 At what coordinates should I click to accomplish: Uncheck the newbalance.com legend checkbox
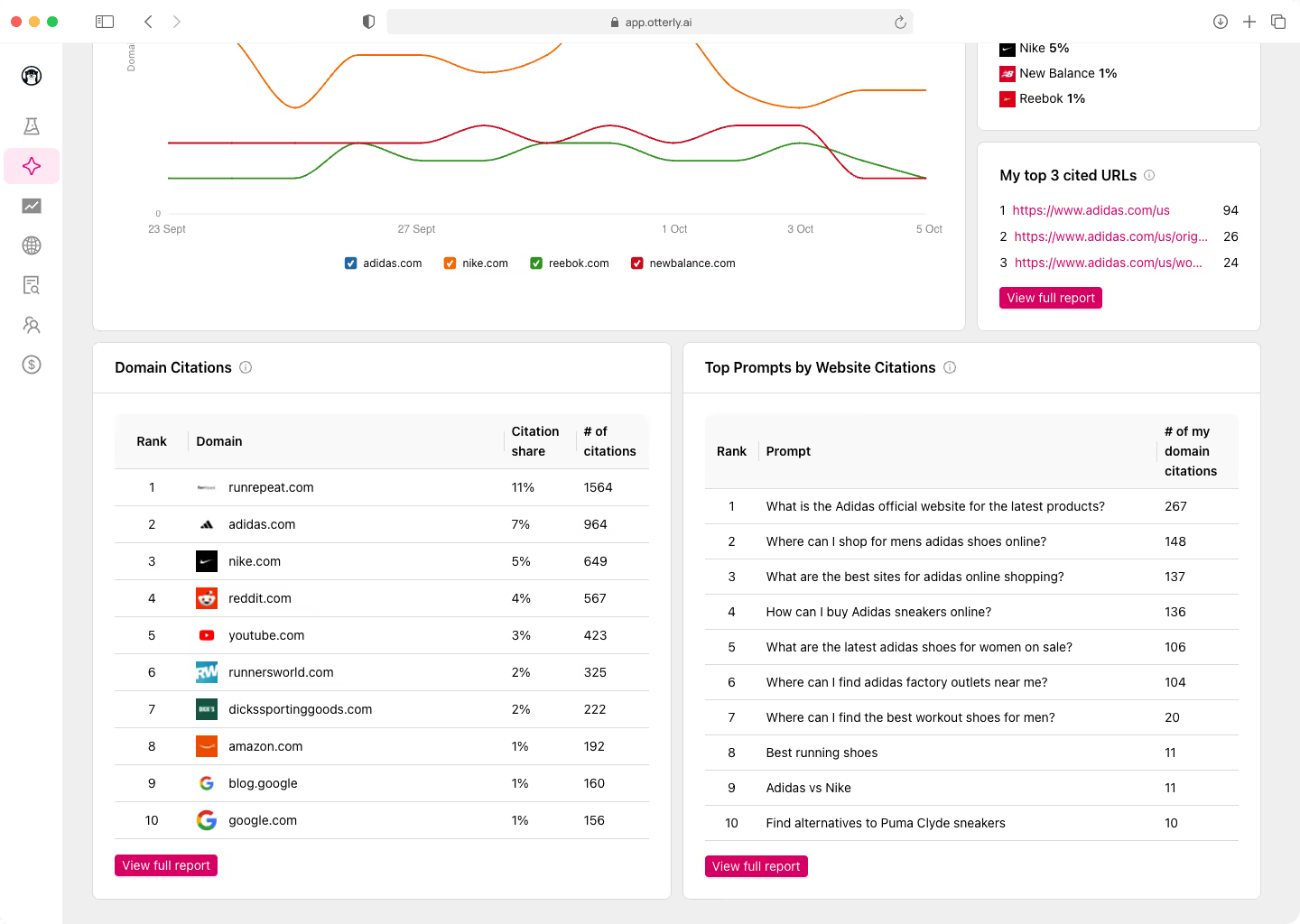[x=637, y=263]
